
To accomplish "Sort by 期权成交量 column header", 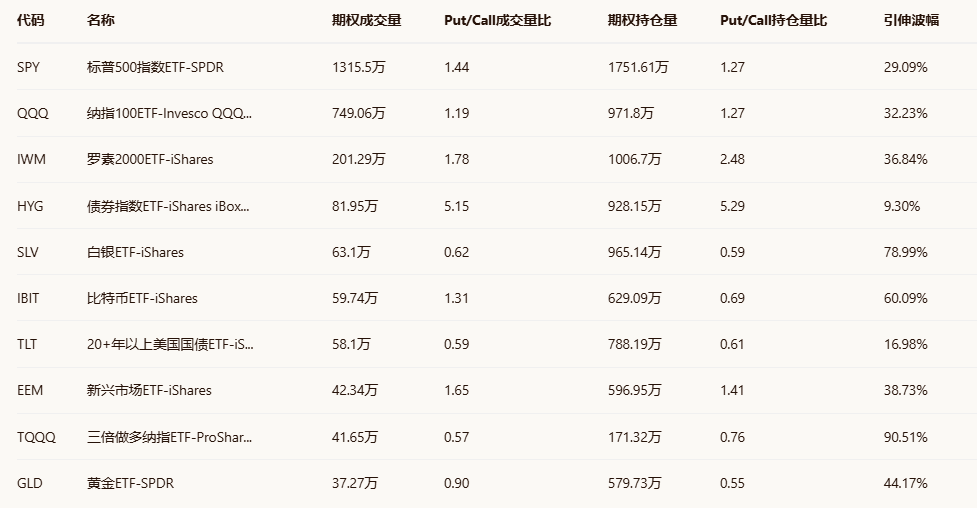I will [366, 20].
